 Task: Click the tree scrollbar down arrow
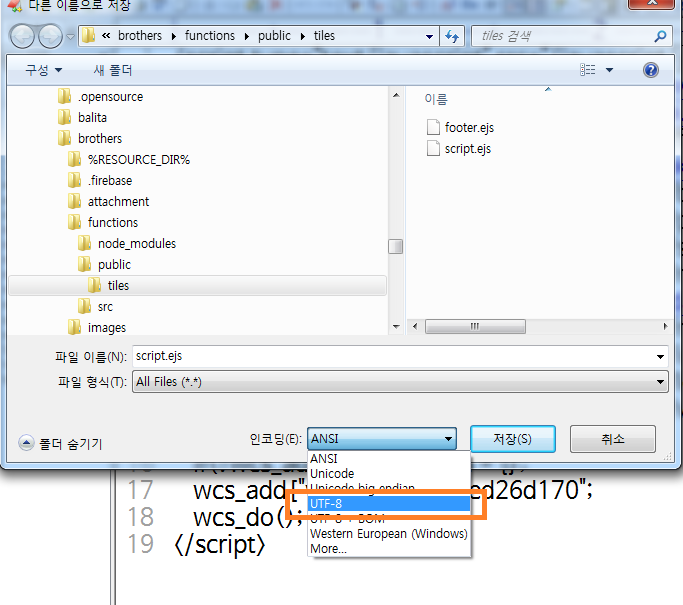tap(396, 326)
